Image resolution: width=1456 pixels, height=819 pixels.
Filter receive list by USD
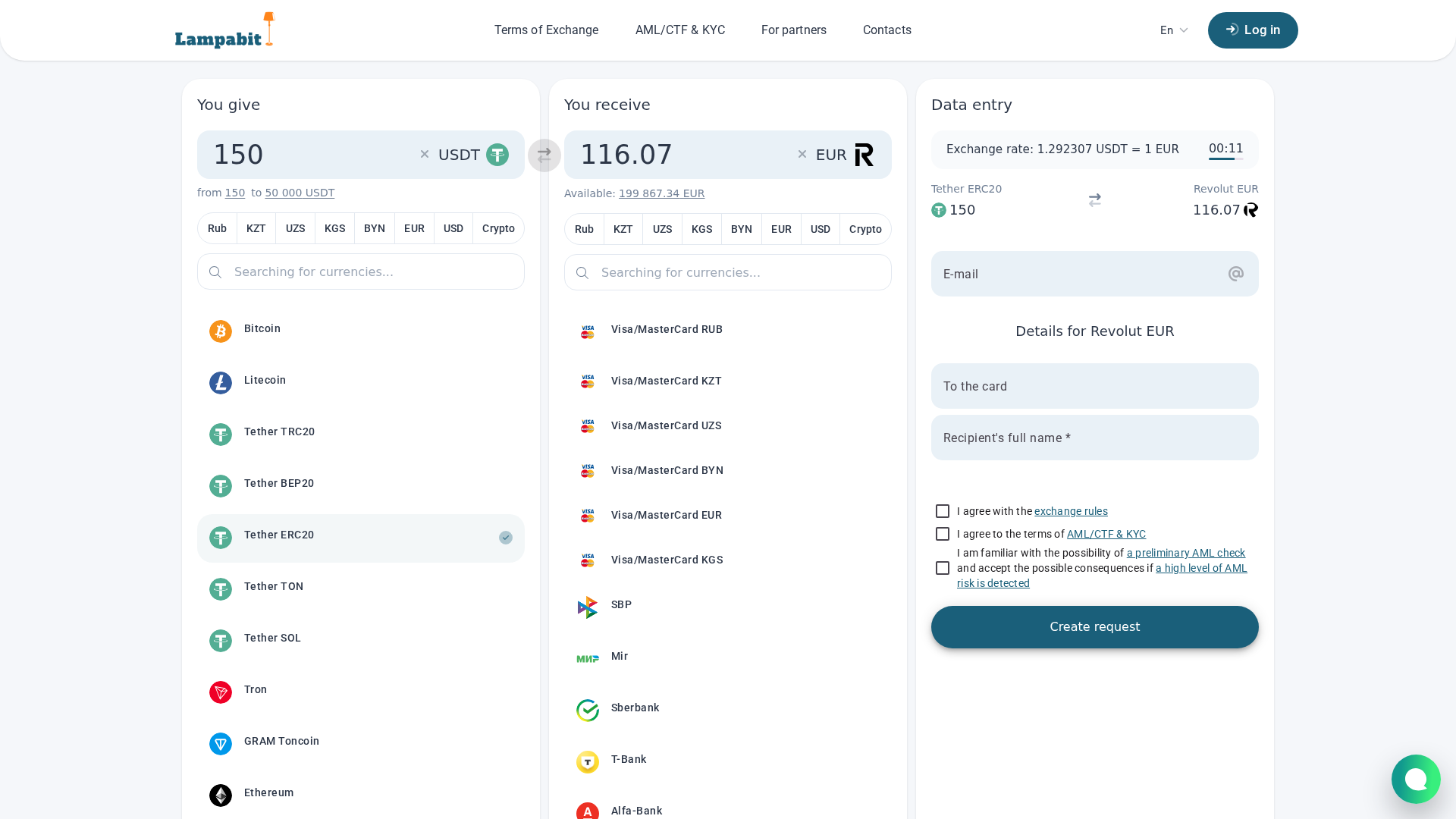[821, 229]
